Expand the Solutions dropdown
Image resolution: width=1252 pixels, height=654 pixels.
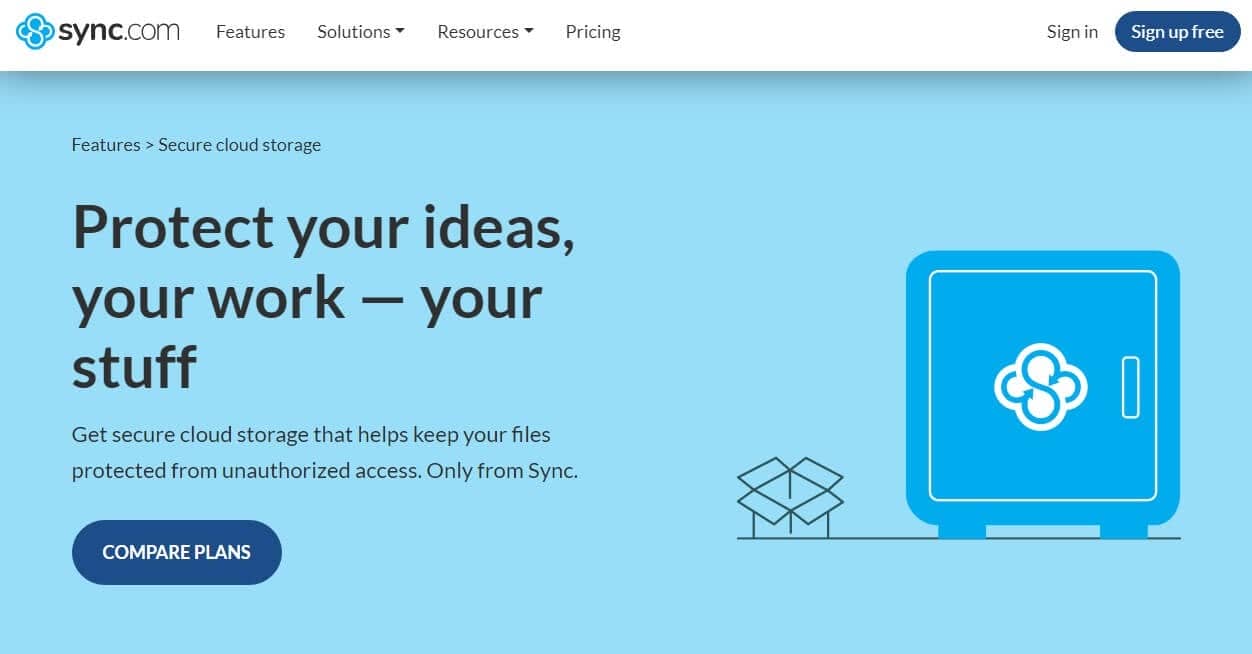coord(360,31)
